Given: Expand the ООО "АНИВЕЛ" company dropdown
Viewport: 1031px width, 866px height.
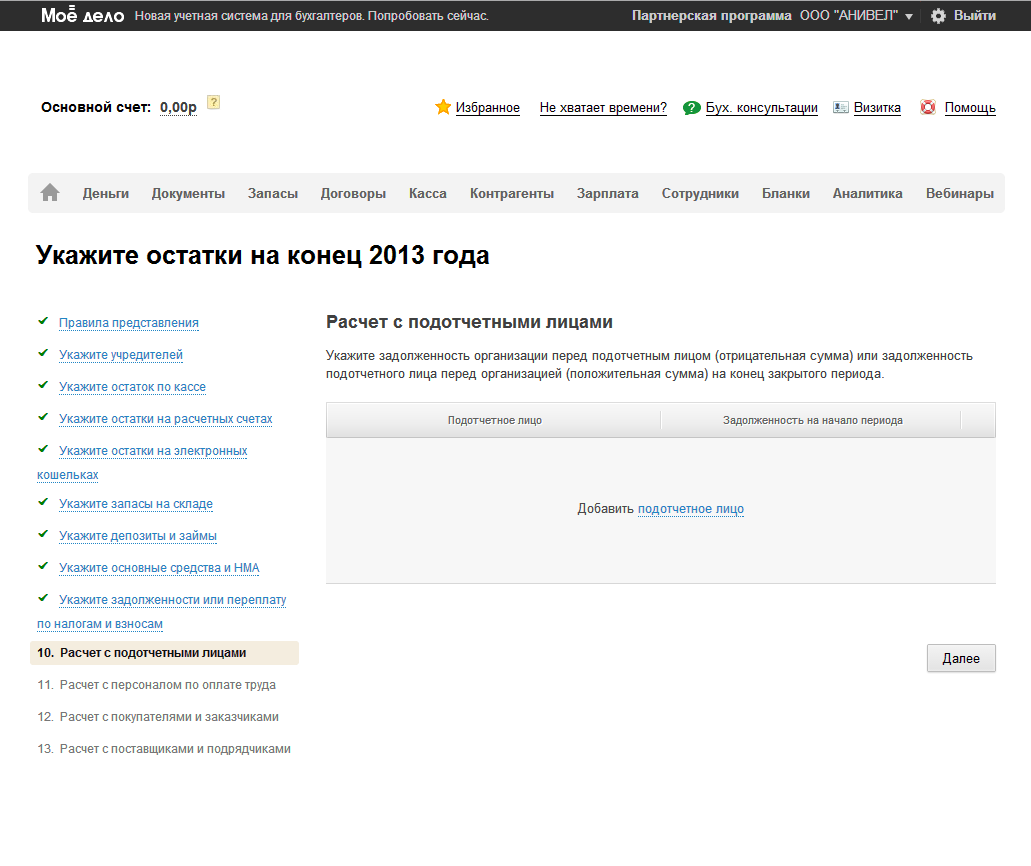Looking at the screenshot, I should pyautogui.click(x=908, y=17).
